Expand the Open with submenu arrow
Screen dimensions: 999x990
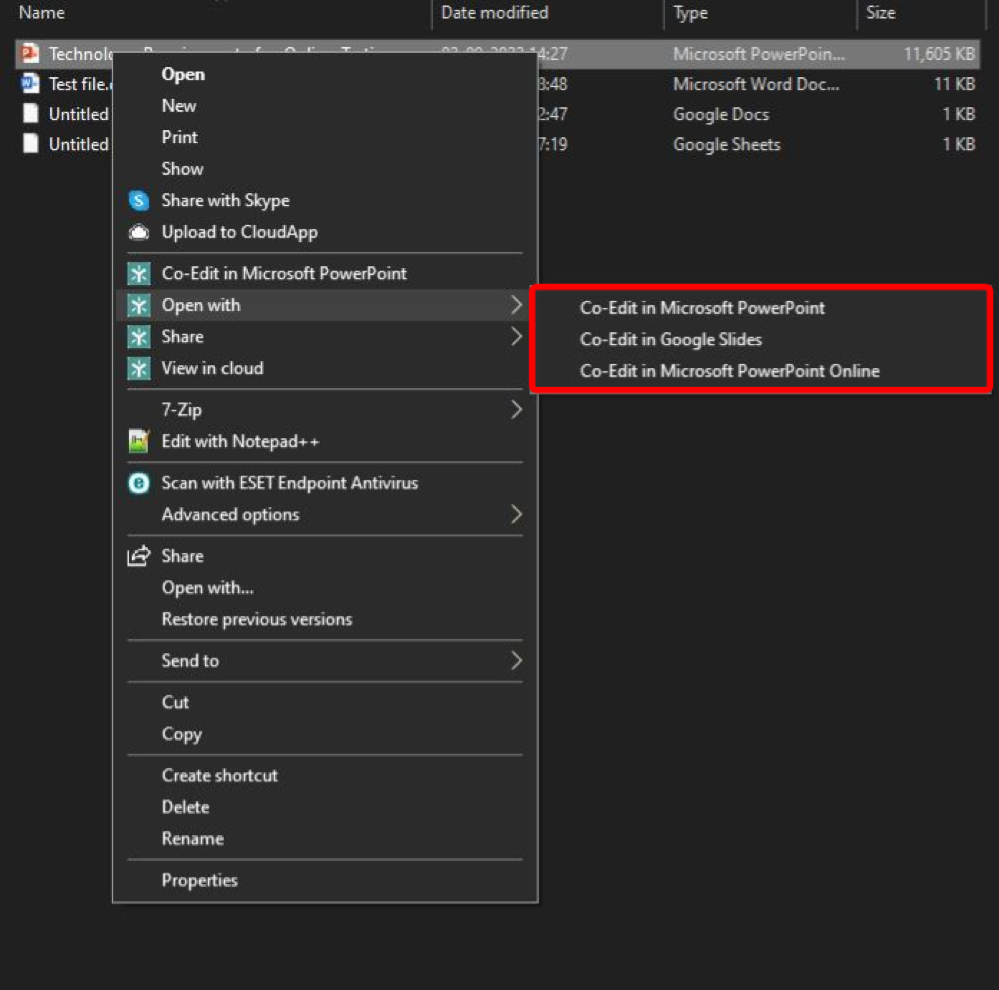tap(516, 304)
